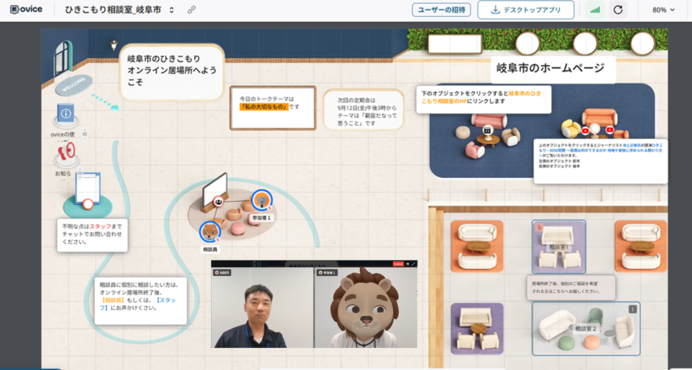Click the red Leave button on video panel
The height and width of the screenshot is (370, 692).
click(398, 264)
